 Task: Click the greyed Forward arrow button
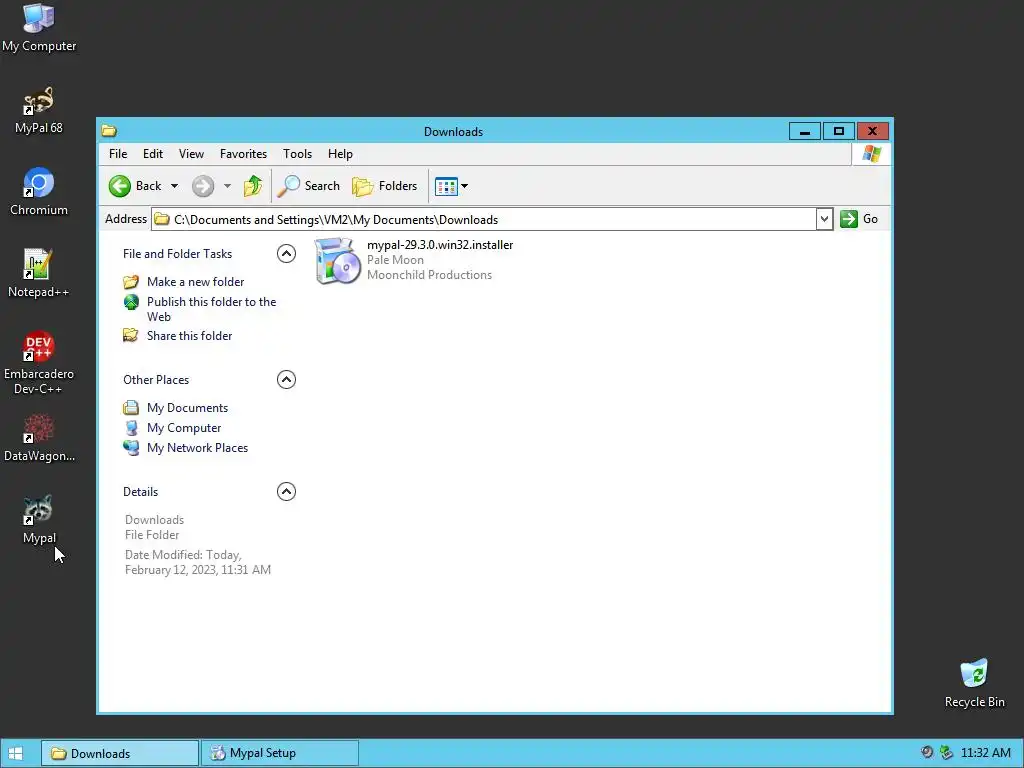tap(203, 186)
